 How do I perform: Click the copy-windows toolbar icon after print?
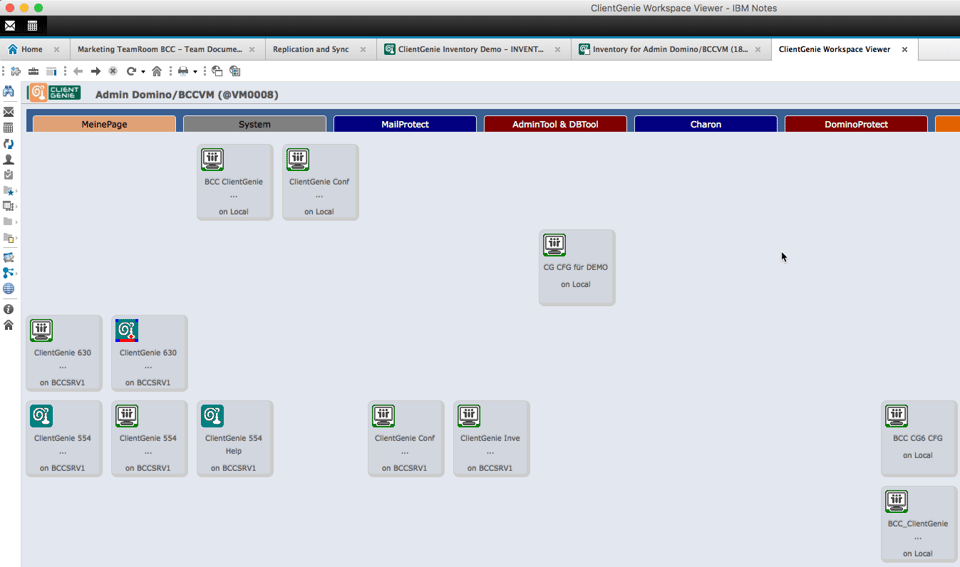217,71
